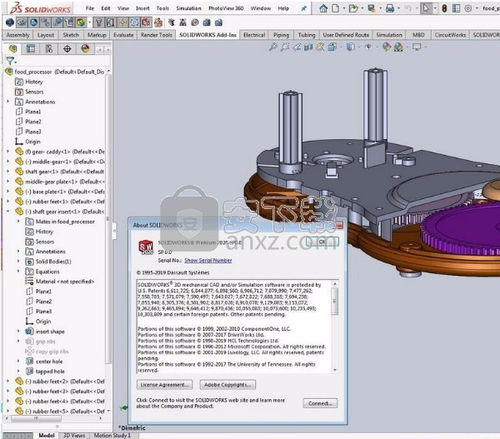Open the Motion Study 1 bottom tab

coord(112,435)
